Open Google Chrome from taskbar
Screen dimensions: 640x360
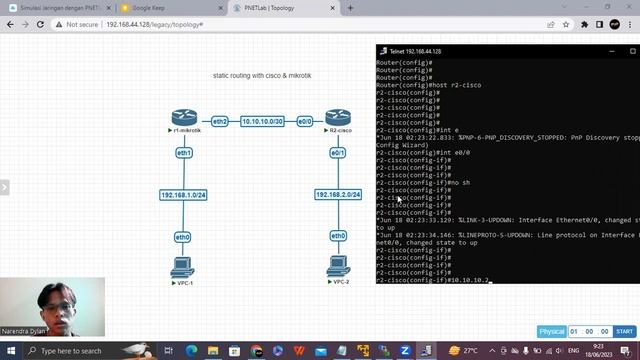click(256, 351)
